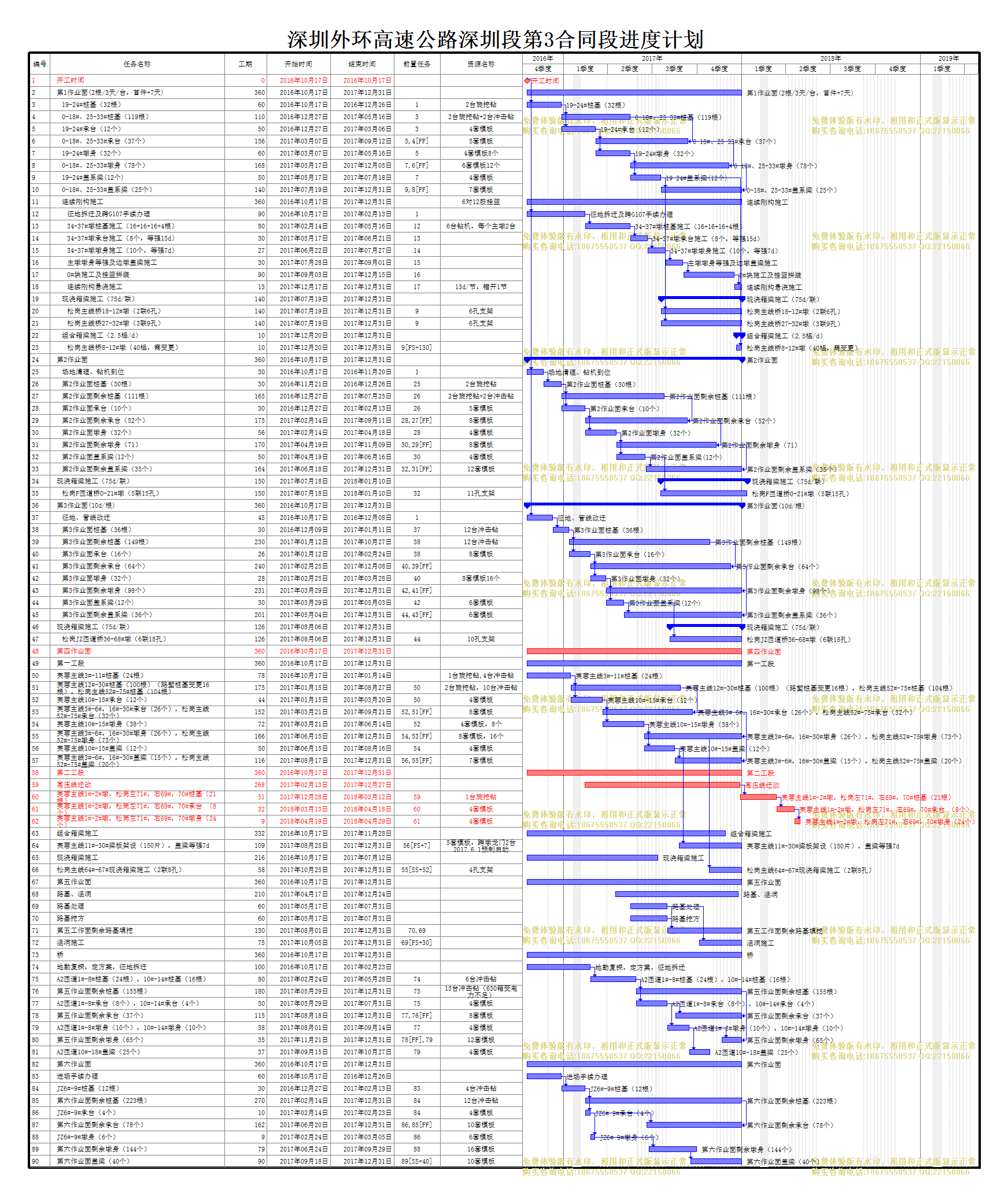
Task: Select the red 开工时间 task name in row 1
Action: coord(71,80)
